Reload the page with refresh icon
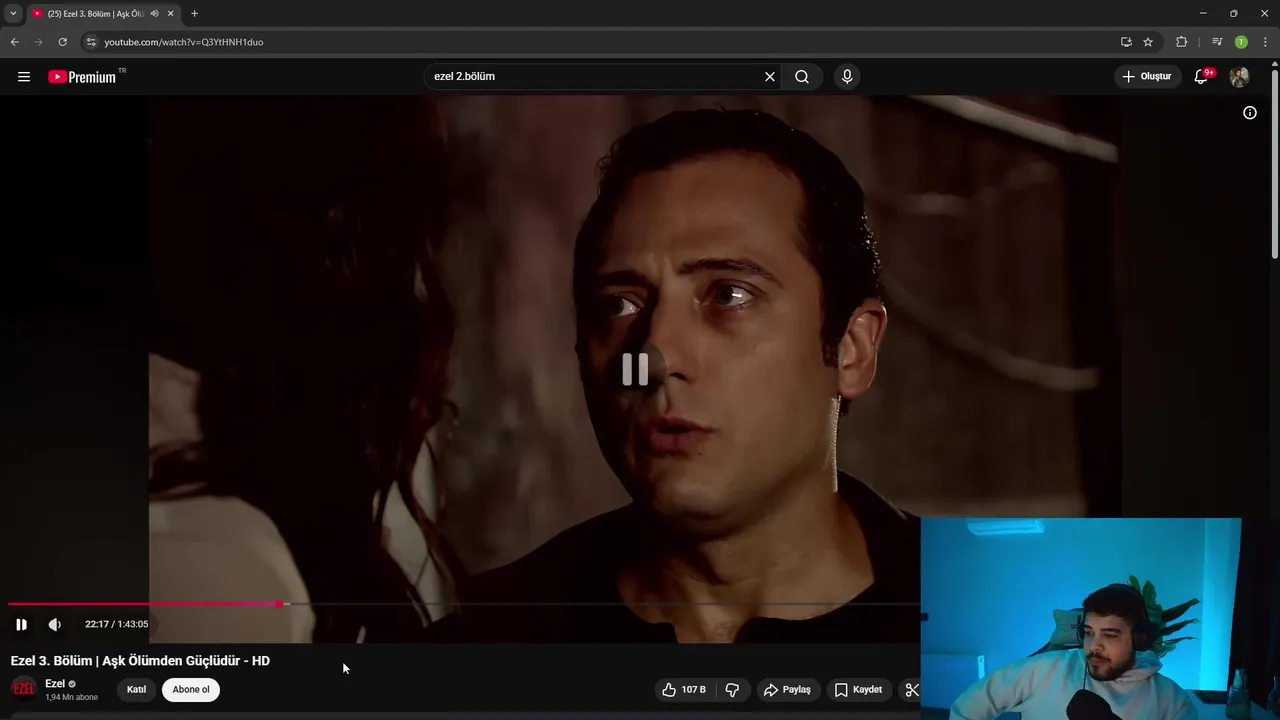 [x=62, y=42]
